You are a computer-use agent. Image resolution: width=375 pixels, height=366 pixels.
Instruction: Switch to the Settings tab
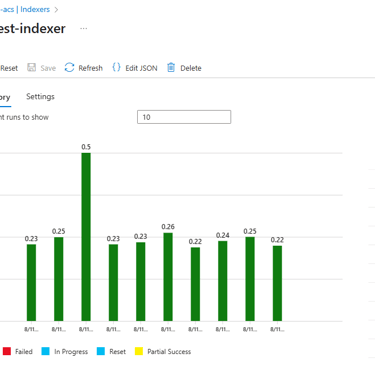click(x=40, y=97)
